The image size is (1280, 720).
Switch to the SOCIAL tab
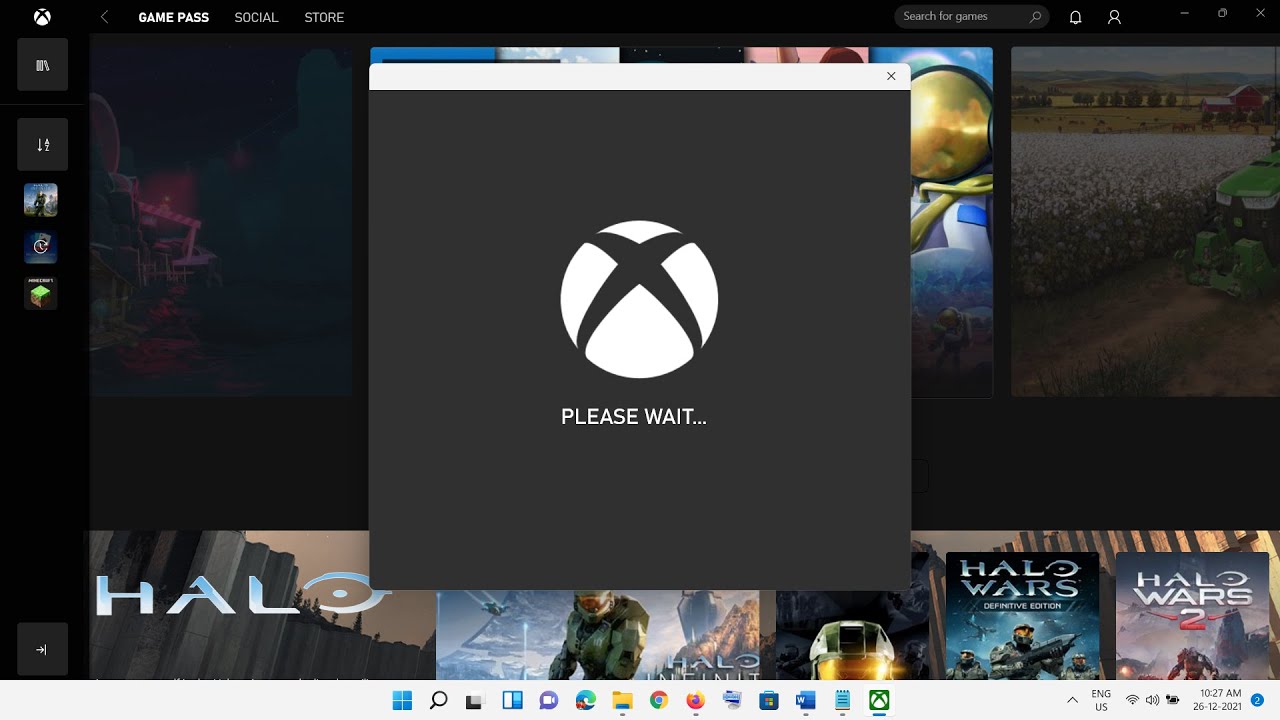click(x=256, y=17)
